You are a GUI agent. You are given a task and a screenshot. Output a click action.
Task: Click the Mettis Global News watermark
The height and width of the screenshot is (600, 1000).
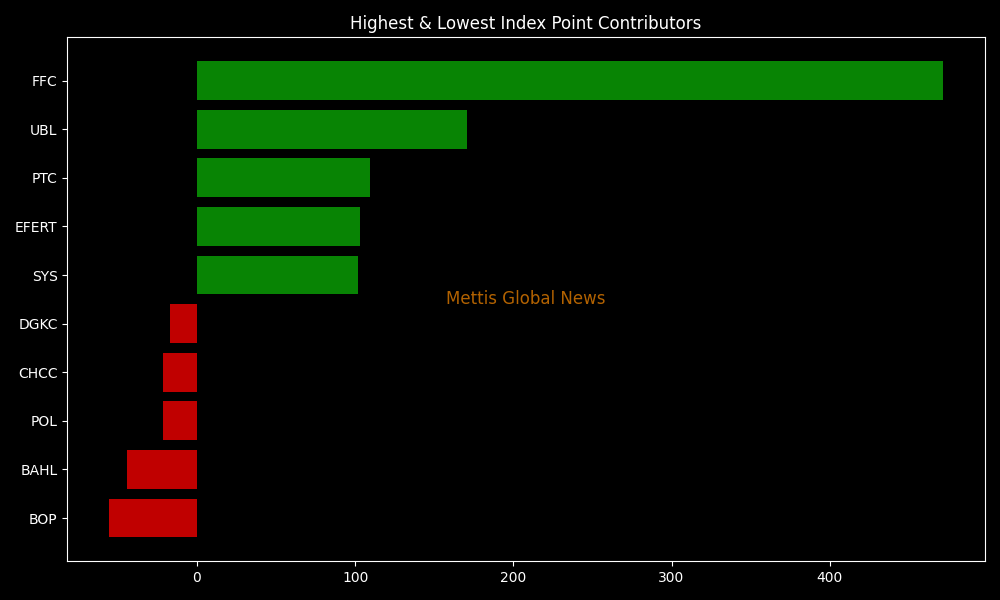tap(525, 299)
